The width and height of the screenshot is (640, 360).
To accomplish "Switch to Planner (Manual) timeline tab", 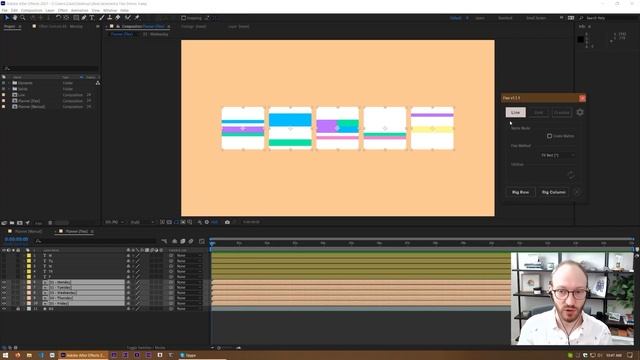I will tap(28, 231).
